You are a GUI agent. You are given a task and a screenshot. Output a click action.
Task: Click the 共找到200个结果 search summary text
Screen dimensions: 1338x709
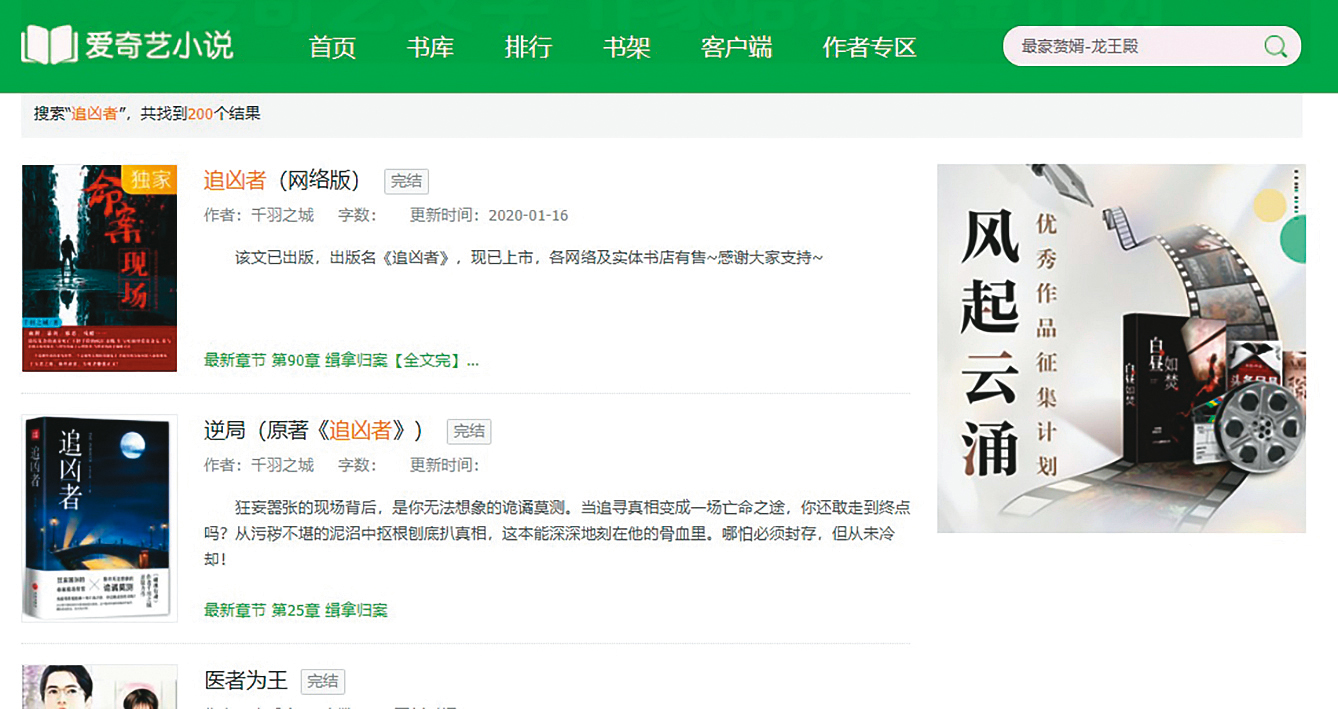click(x=201, y=114)
